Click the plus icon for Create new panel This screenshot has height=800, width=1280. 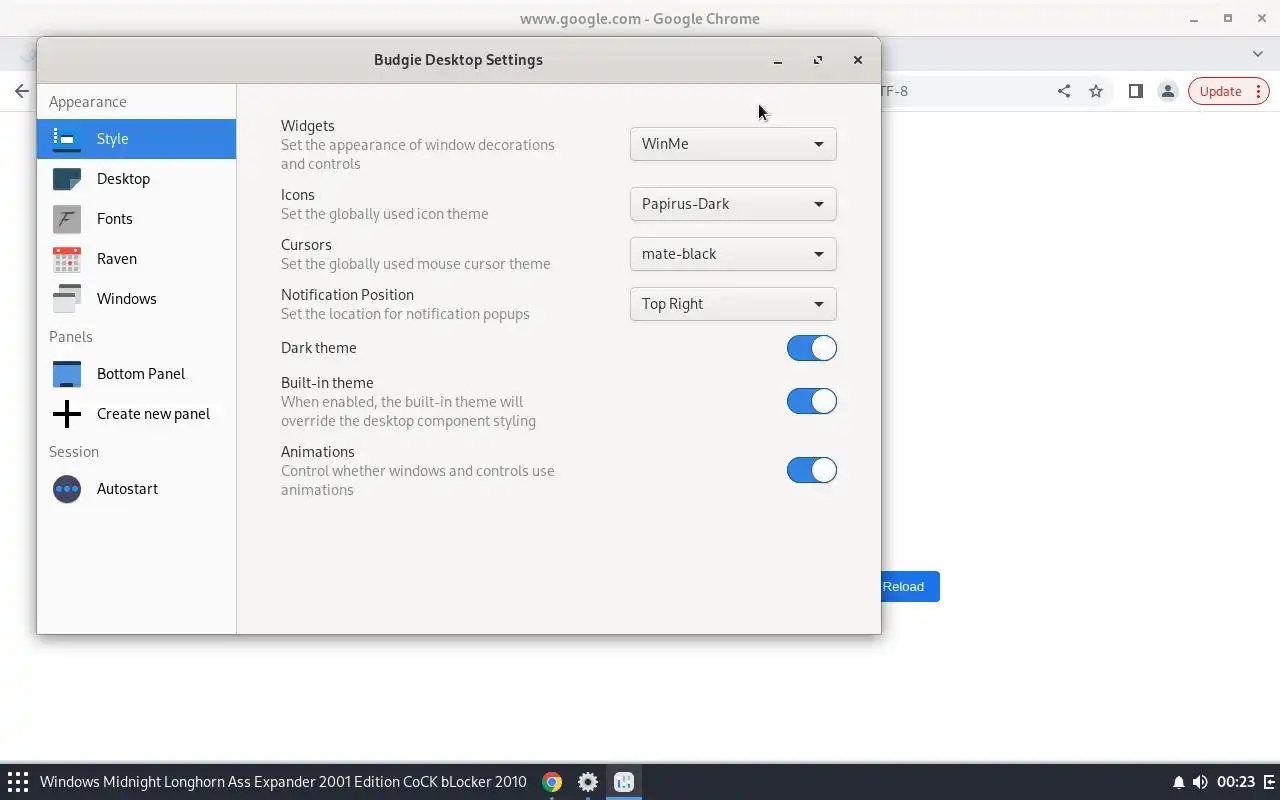click(x=66, y=414)
